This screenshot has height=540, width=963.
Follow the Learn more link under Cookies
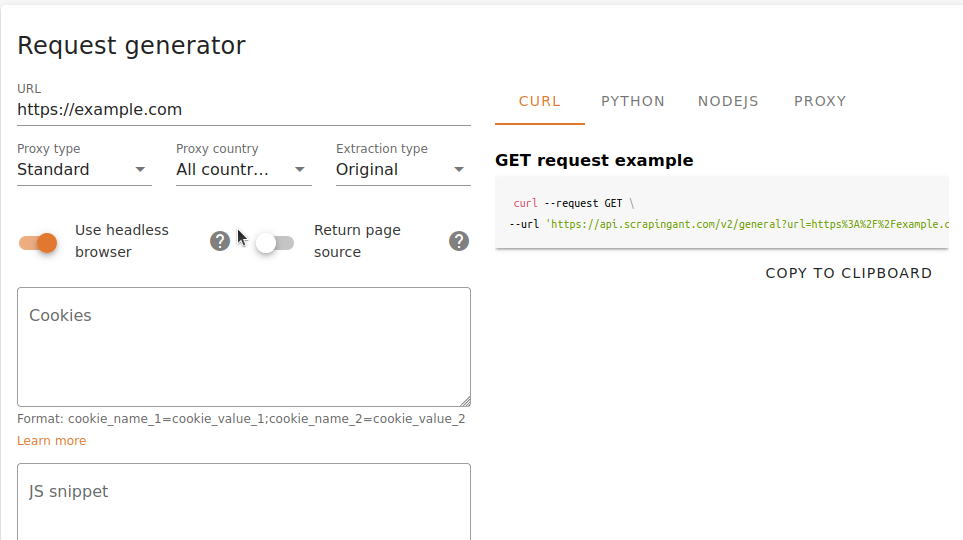[x=51, y=441]
